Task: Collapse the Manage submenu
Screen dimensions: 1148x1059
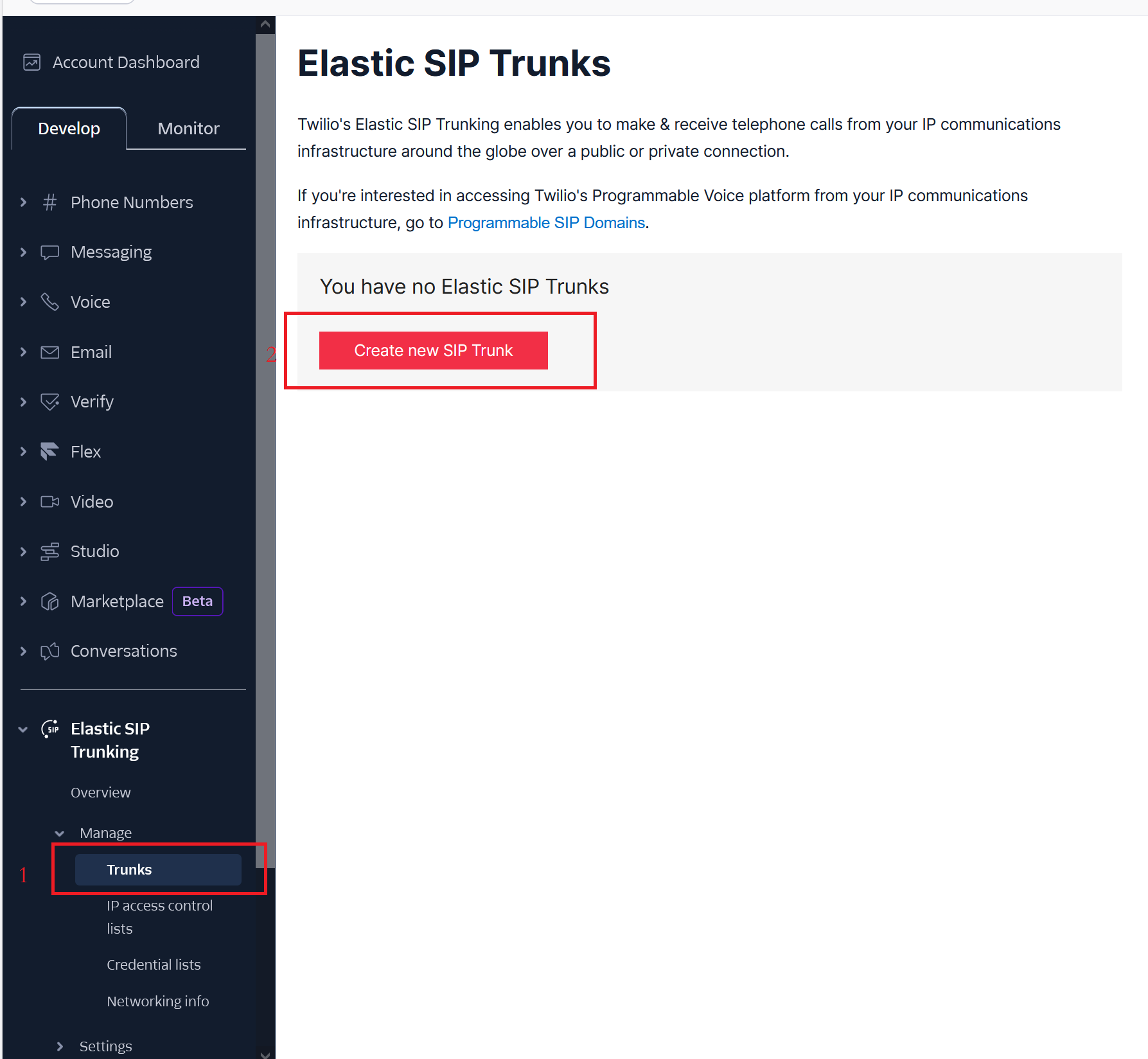Action: point(60,833)
